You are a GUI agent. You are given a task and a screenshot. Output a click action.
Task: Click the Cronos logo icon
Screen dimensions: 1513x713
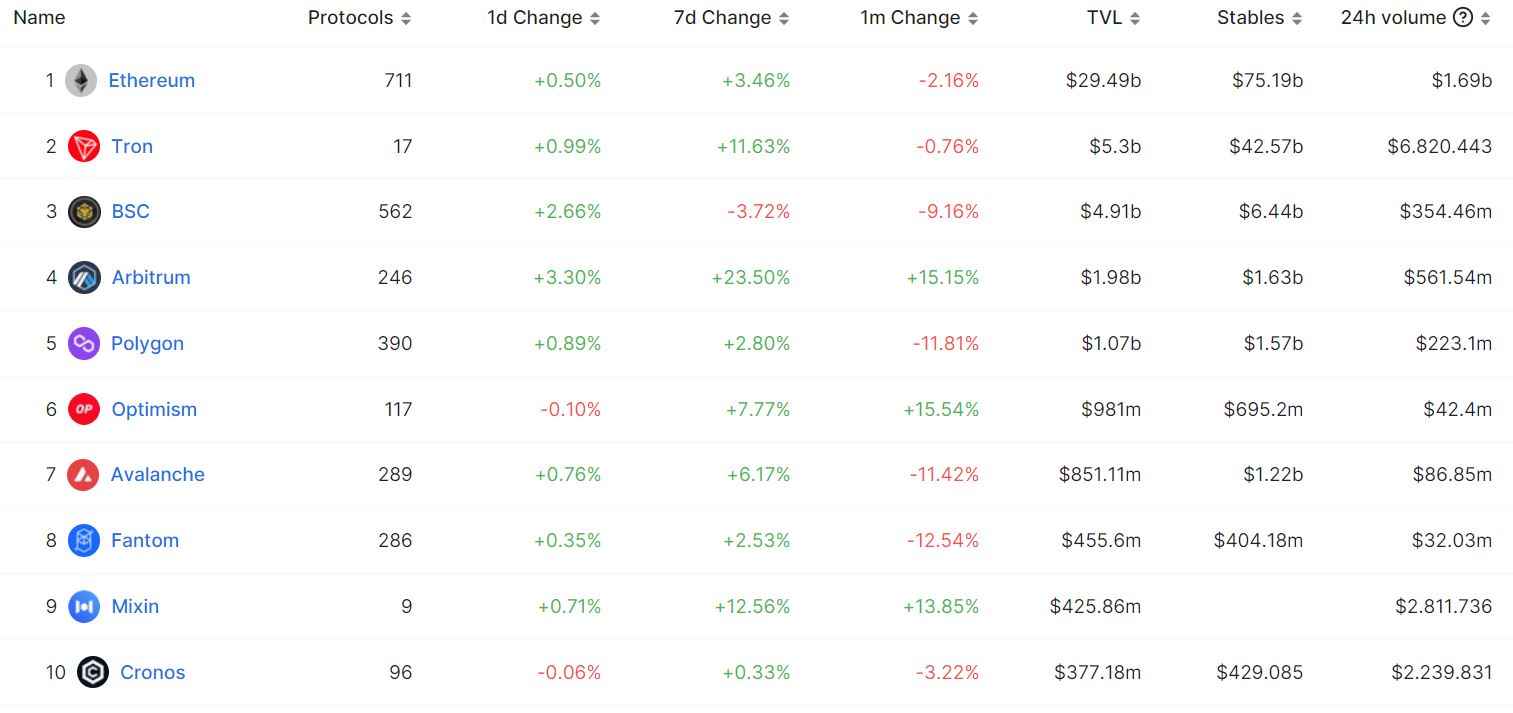93,672
